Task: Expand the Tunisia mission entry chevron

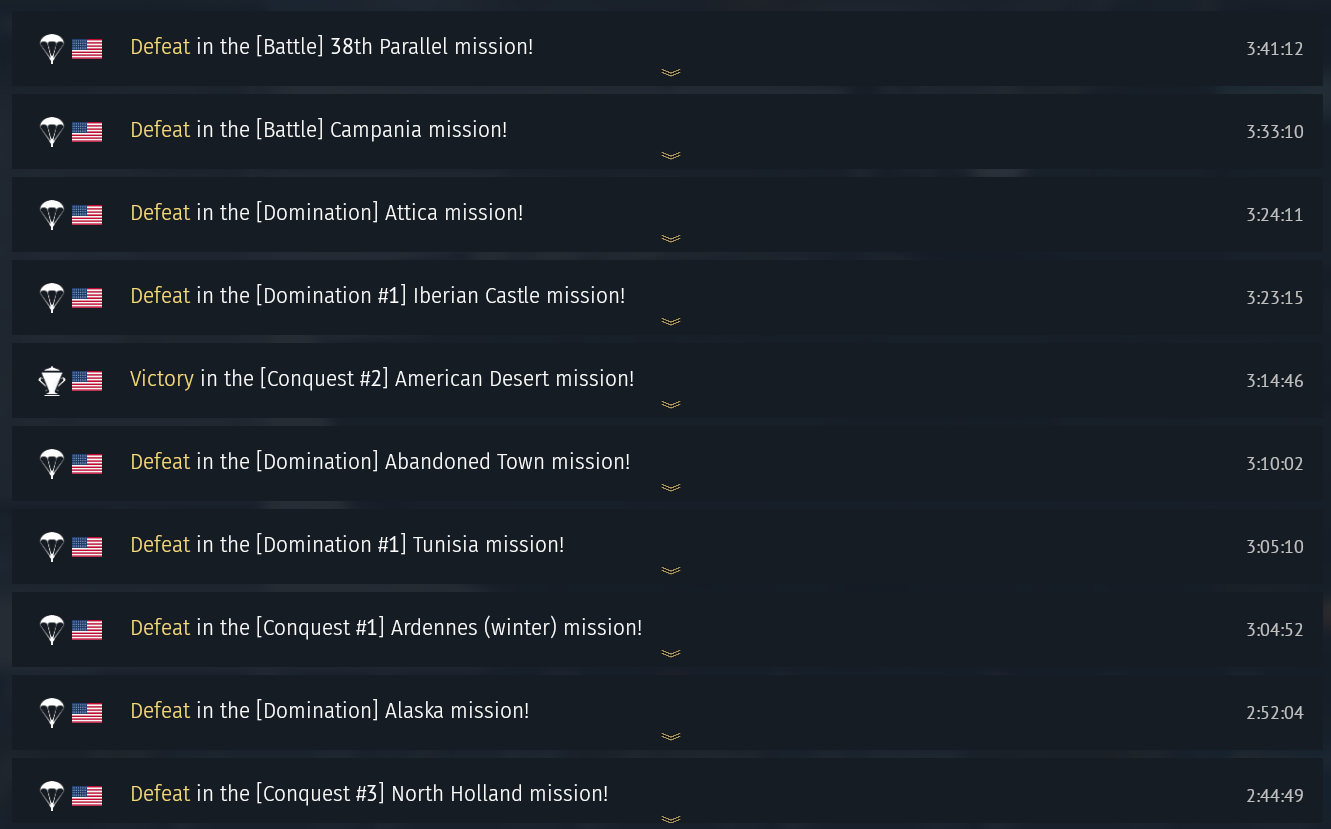Action: coord(670,570)
